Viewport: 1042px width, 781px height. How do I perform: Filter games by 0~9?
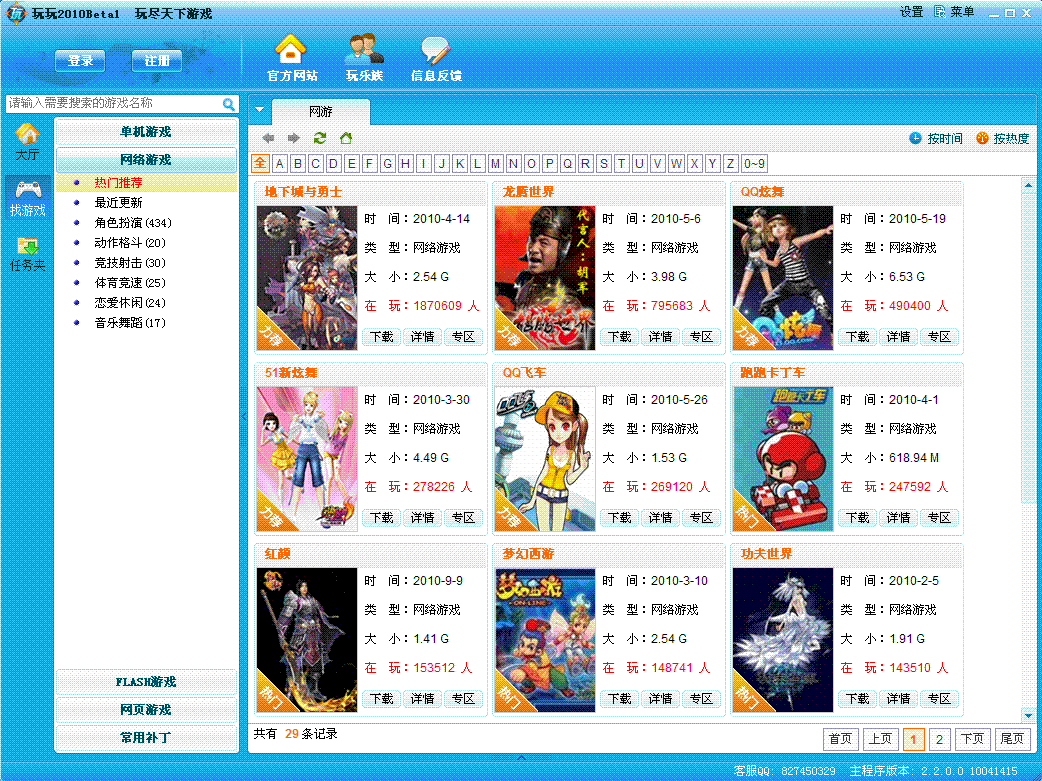[x=755, y=164]
